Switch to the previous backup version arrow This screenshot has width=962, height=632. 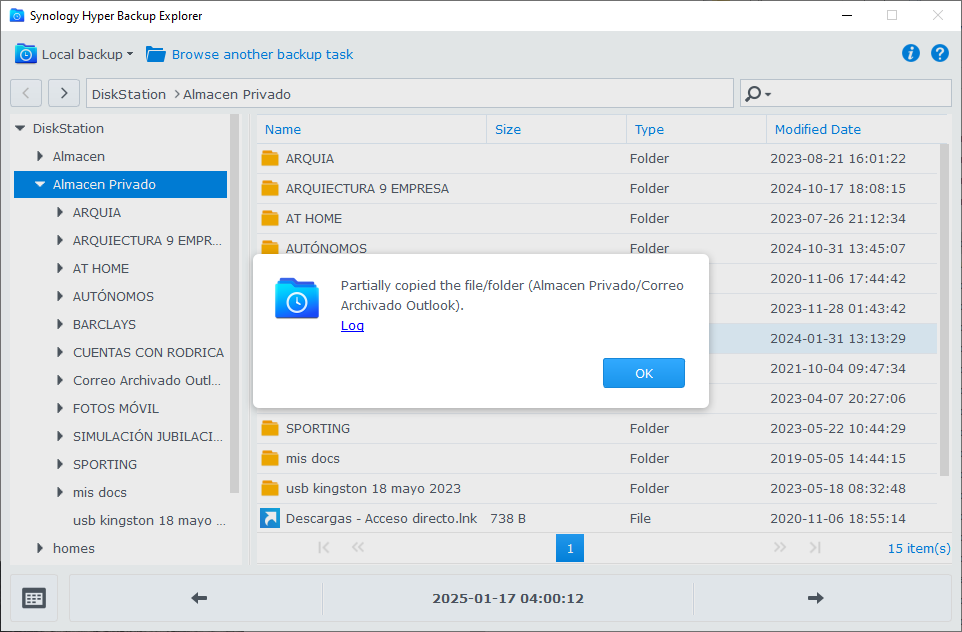point(199,598)
